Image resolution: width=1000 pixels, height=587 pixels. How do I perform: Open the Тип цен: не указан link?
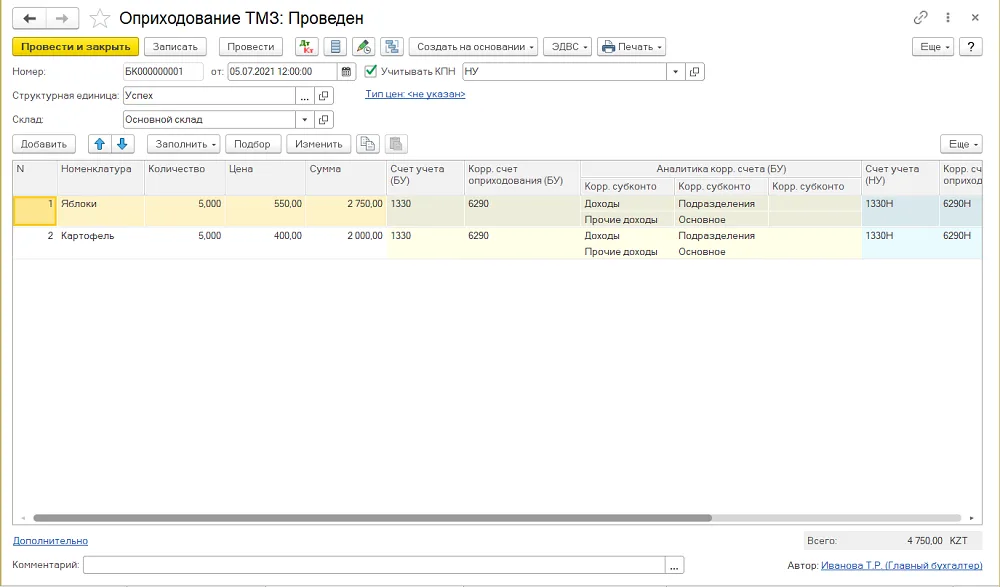(x=415, y=94)
